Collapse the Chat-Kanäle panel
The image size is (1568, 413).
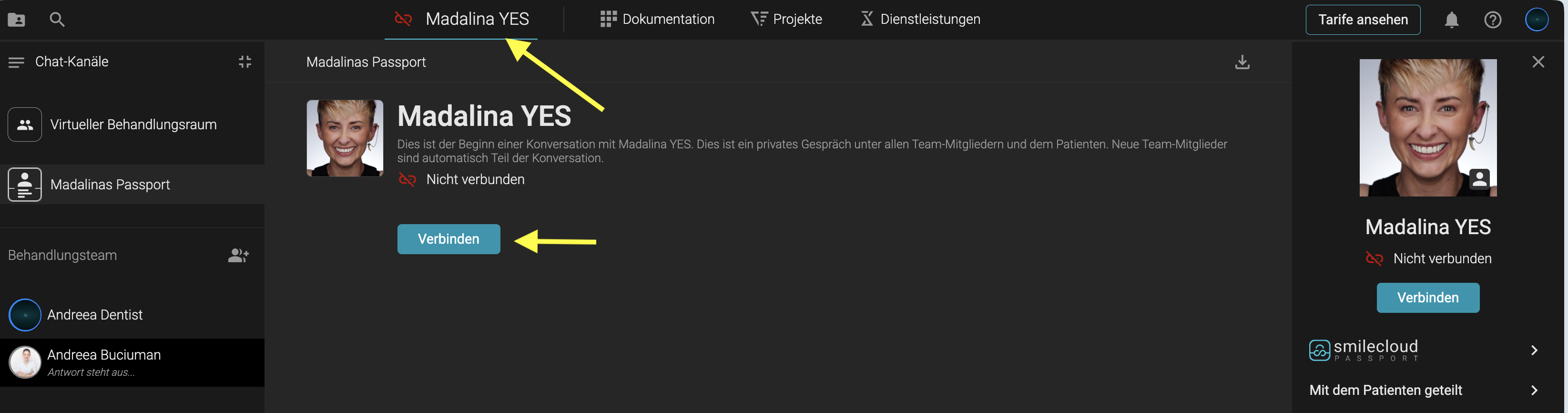(244, 62)
